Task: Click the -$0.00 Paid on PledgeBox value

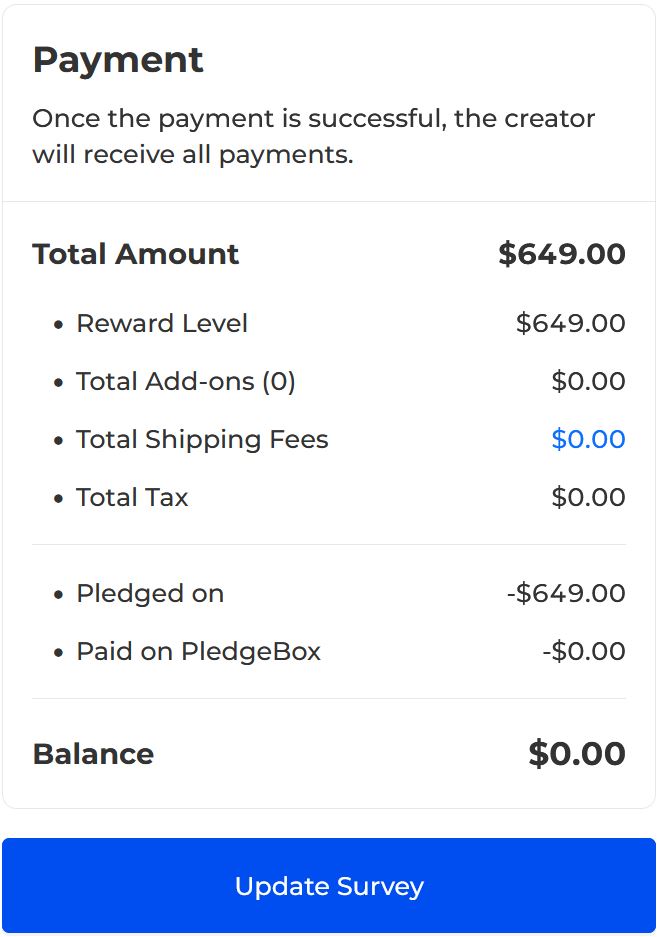Action: pos(584,651)
